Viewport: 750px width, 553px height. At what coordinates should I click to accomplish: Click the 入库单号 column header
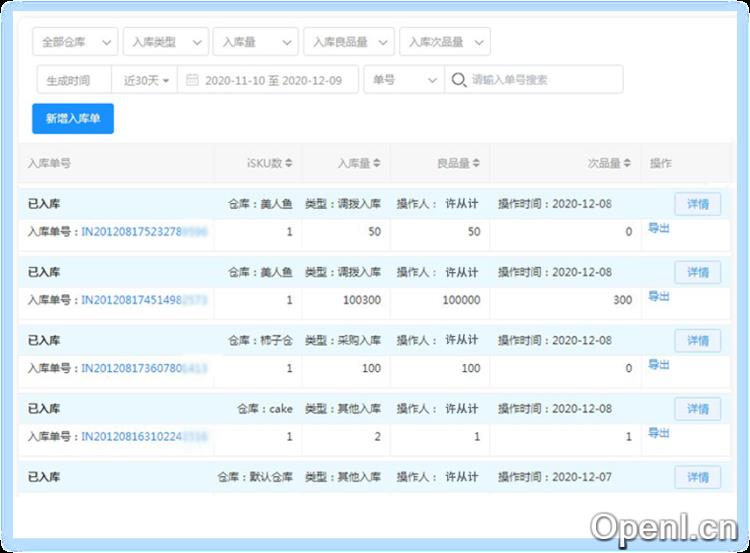49,163
